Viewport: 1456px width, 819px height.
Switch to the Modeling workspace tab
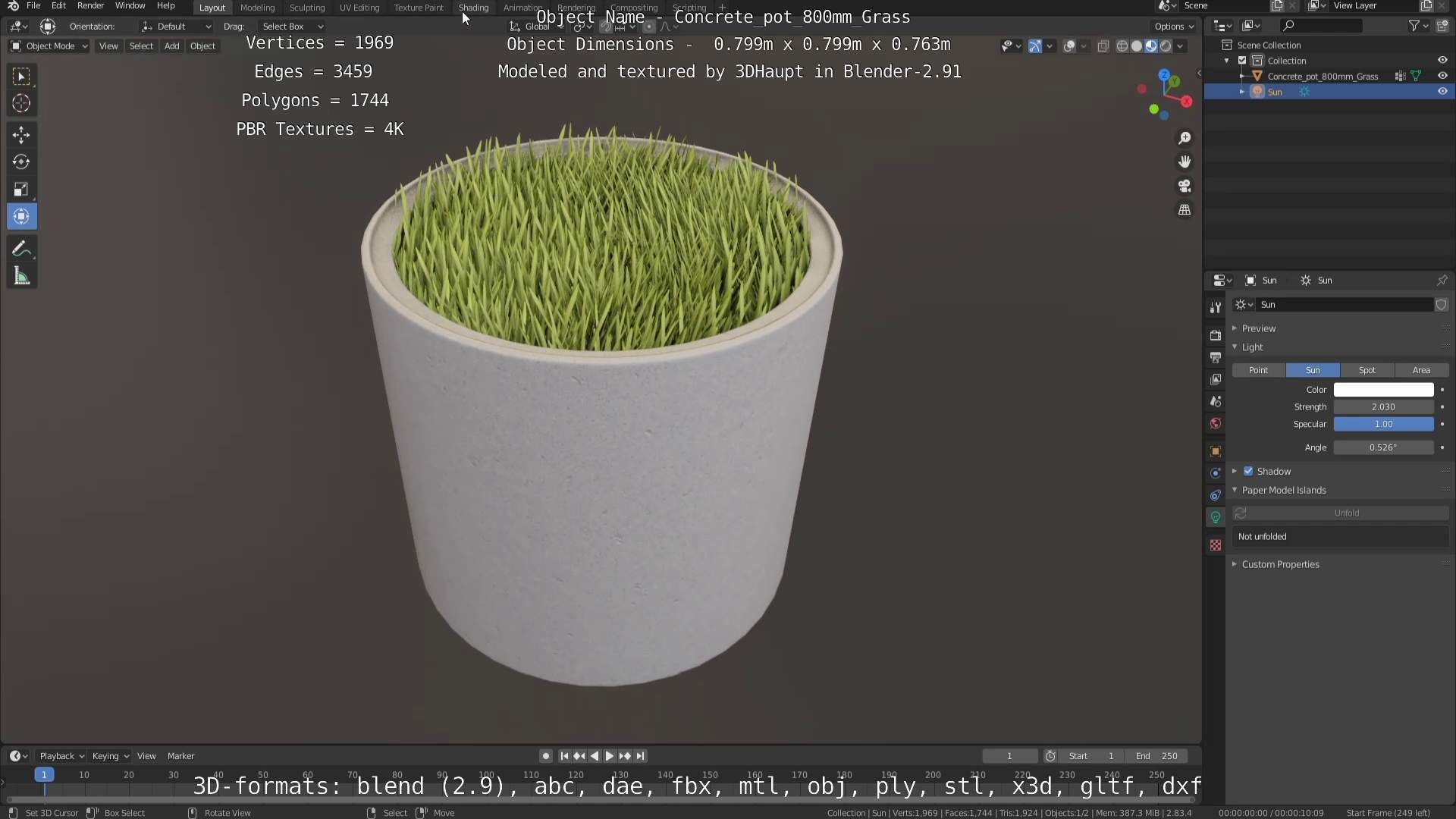coord(257,8)
